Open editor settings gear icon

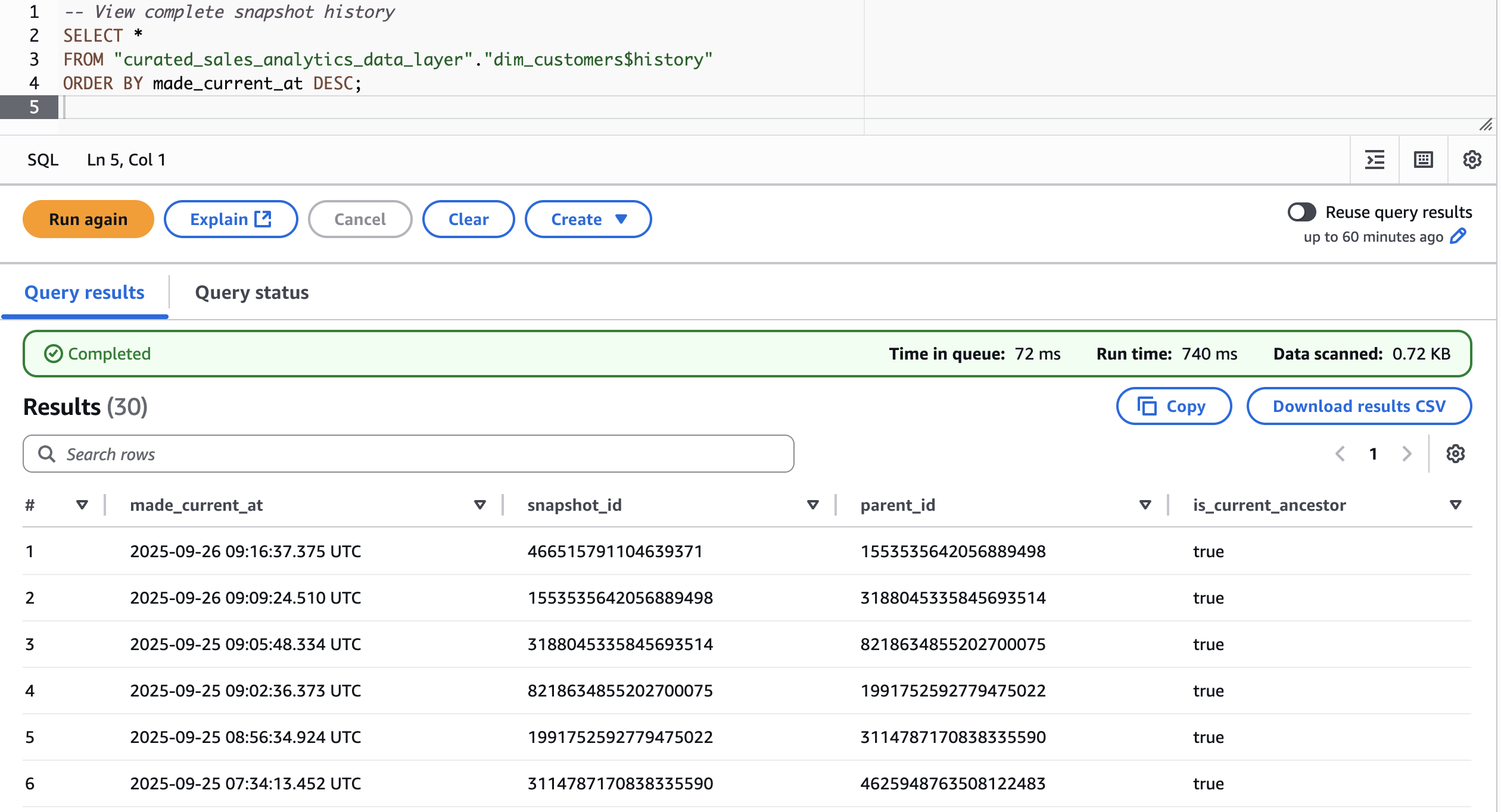[x=1472, y=160]
